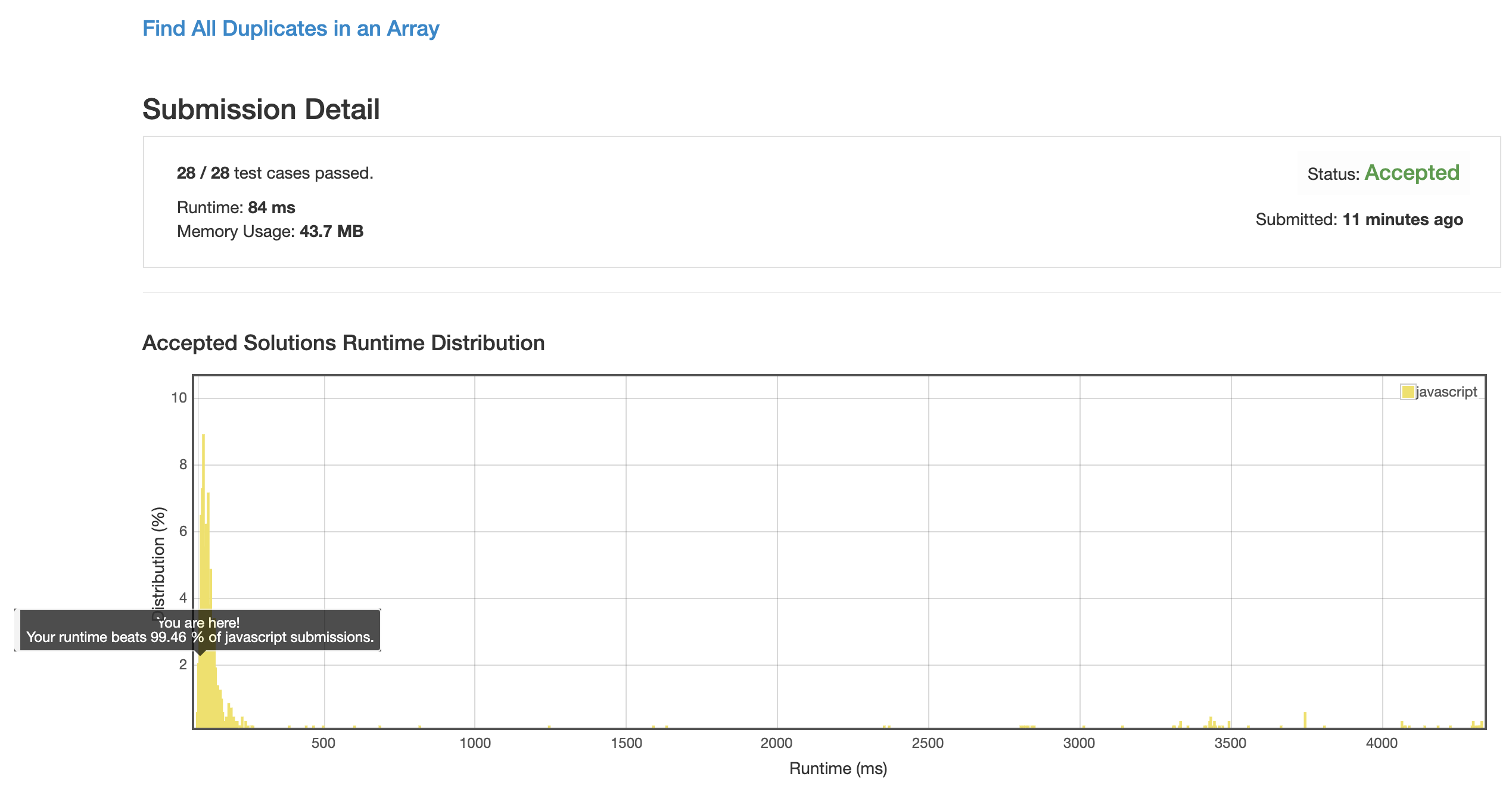
Task: Click the Submitted 11 minutes ago text
Action: (1359, 219)
